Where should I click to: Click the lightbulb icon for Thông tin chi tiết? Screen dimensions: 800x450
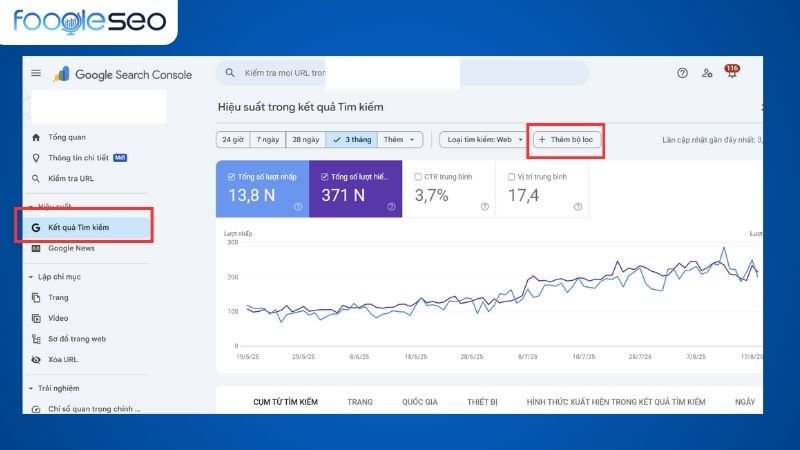point(36,158)
